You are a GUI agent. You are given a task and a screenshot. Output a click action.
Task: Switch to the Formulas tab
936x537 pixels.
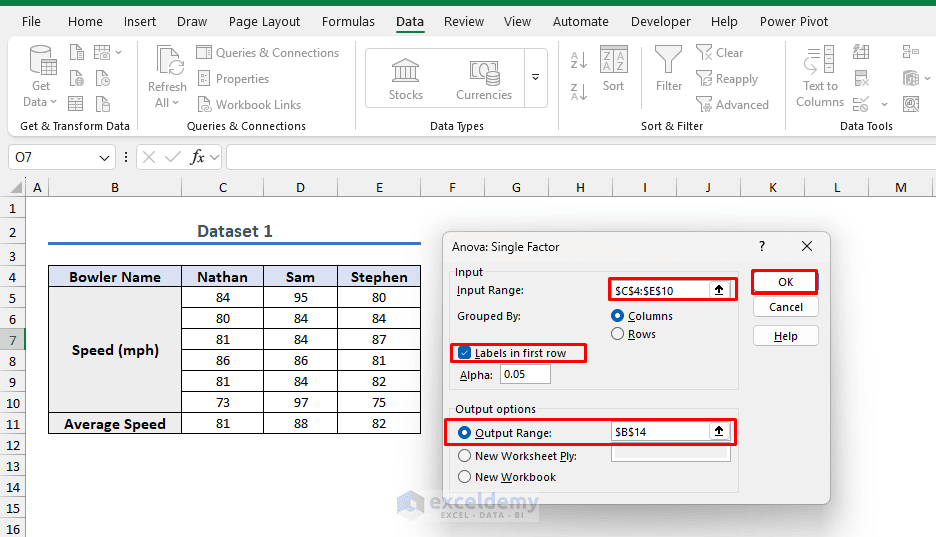(348, 22)
